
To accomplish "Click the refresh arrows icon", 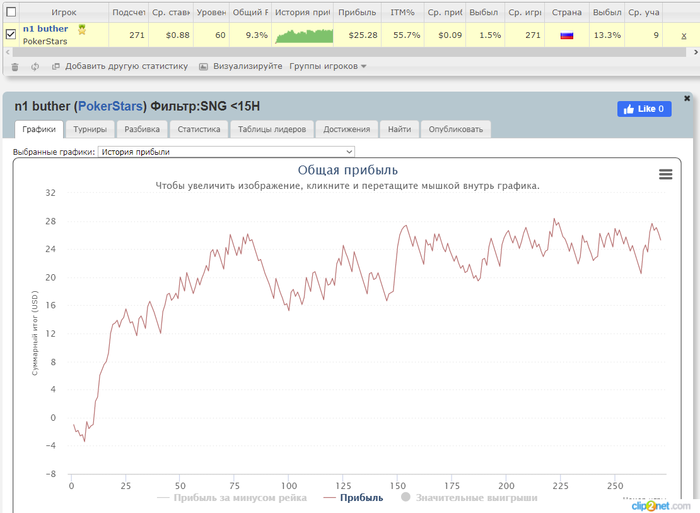I will [x=35, y=67].
